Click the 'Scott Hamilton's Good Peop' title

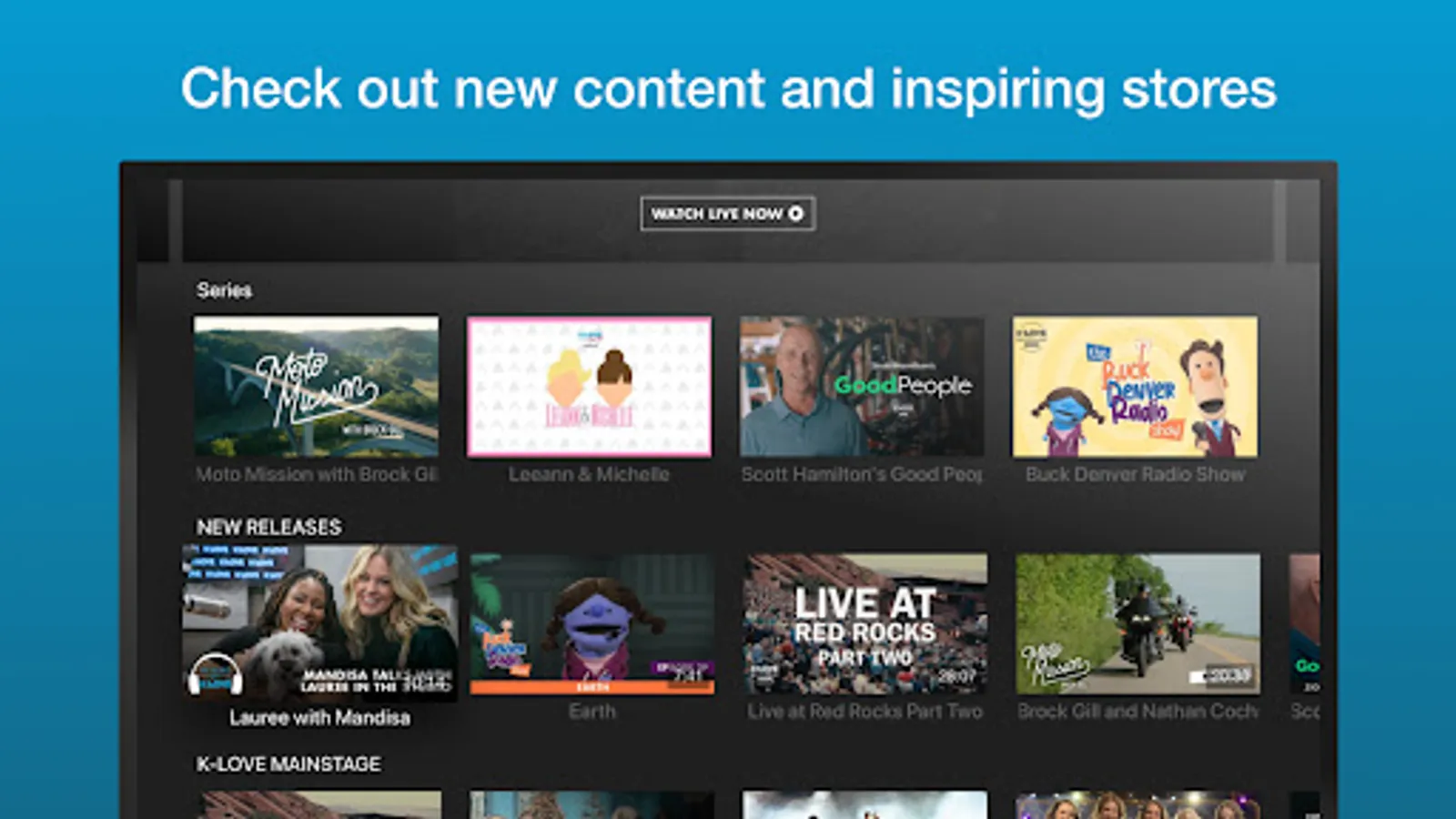(x=862, y=474)
